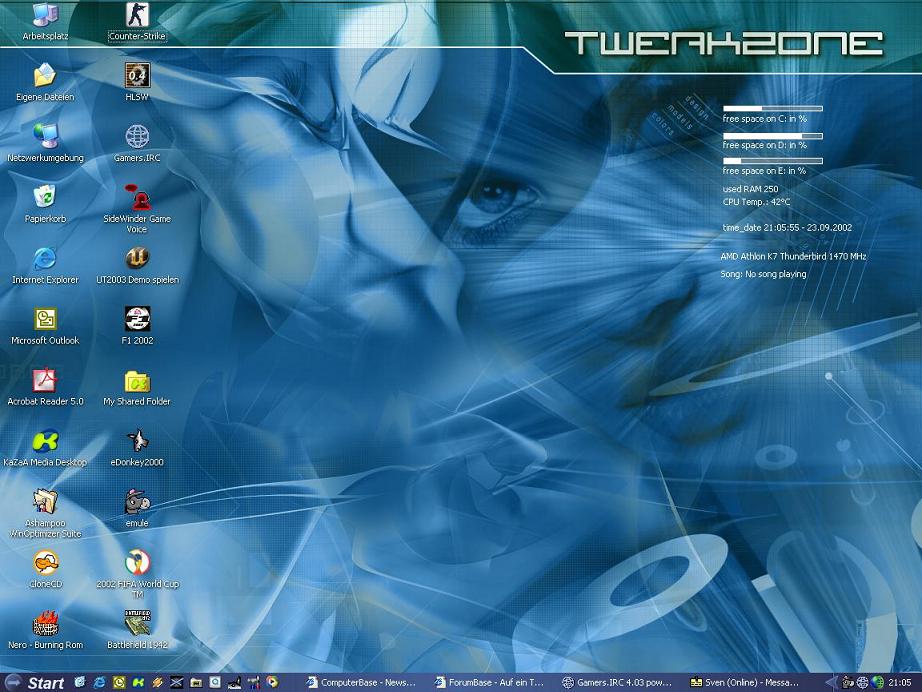
Task: Launch the HLSW shortcut
Action: tap(137, 82)
